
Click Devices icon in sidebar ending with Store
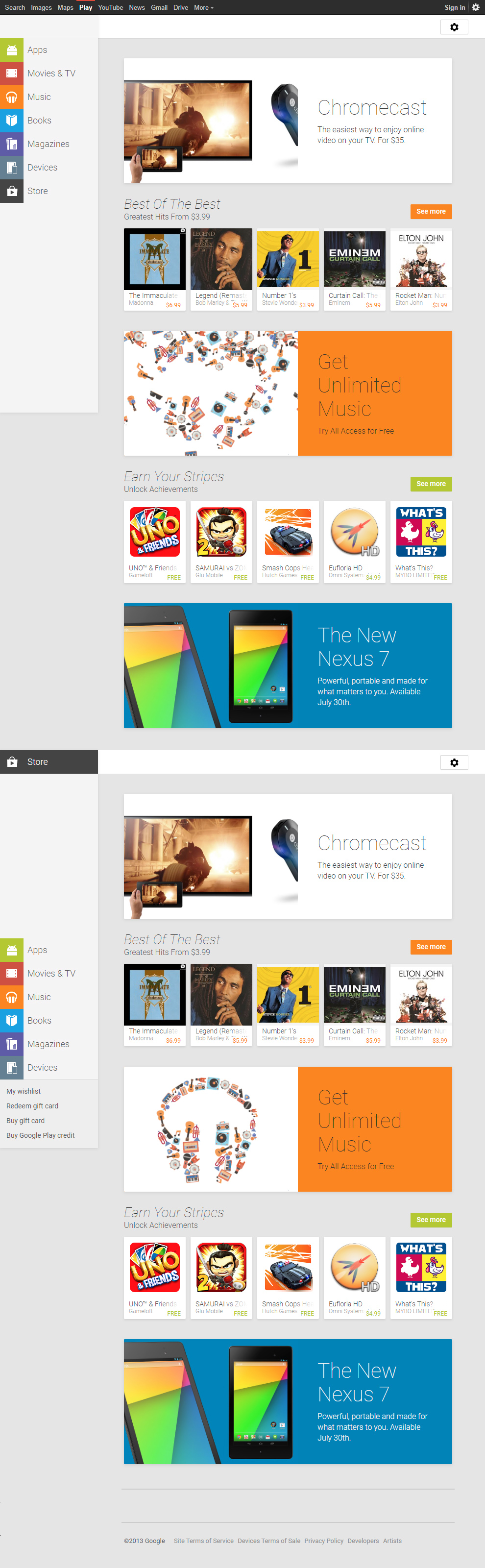[12, 168]
